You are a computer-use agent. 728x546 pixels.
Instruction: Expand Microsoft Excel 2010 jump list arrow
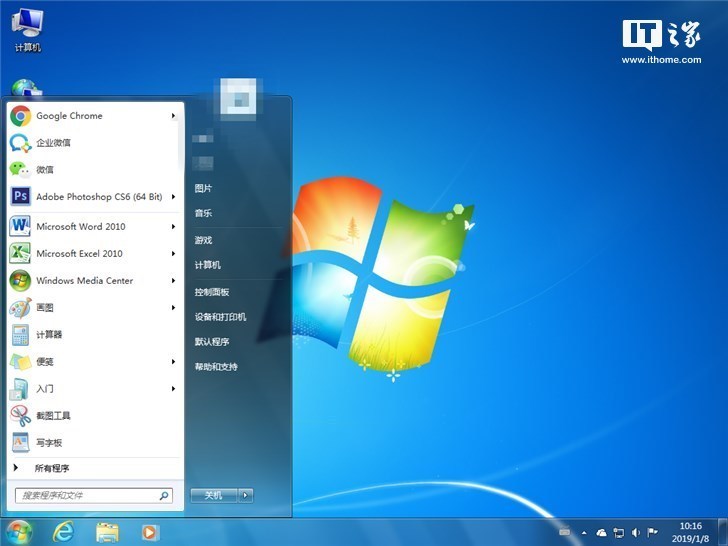[x=173, y=253]
